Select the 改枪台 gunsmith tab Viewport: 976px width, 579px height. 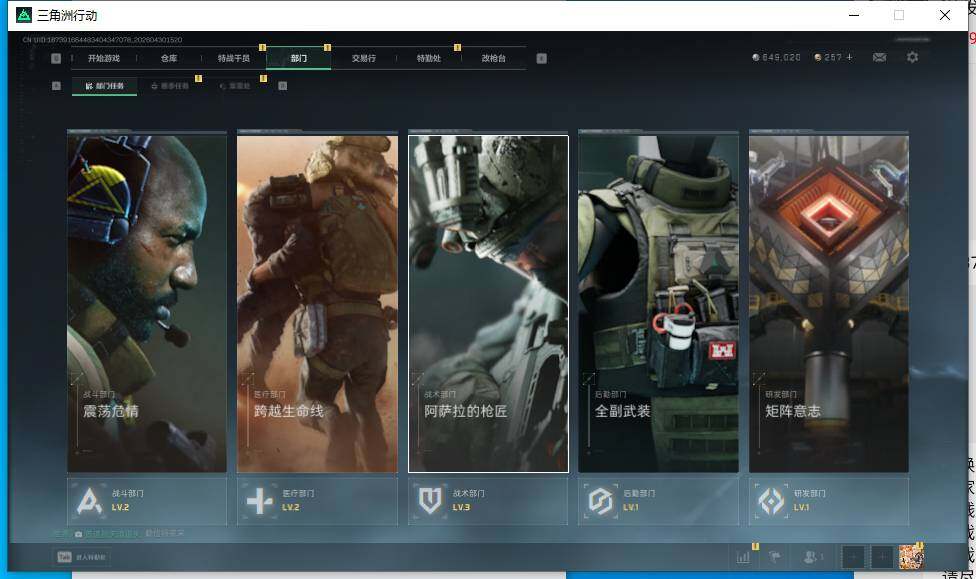(493, 58)
